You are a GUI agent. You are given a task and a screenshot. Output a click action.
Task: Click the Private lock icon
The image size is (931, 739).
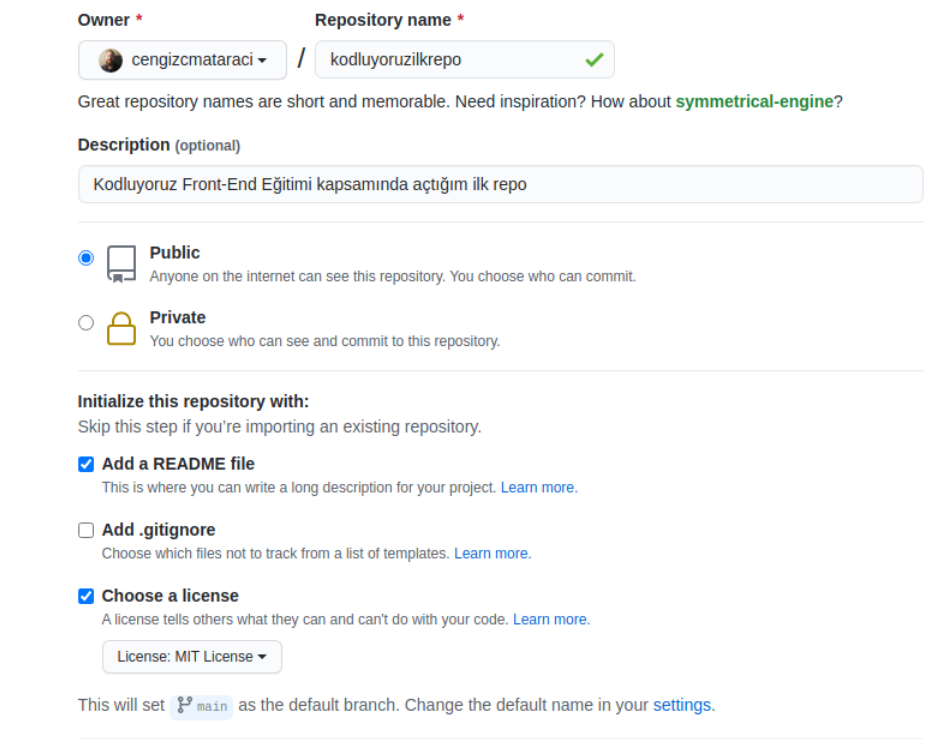point(120,327)
